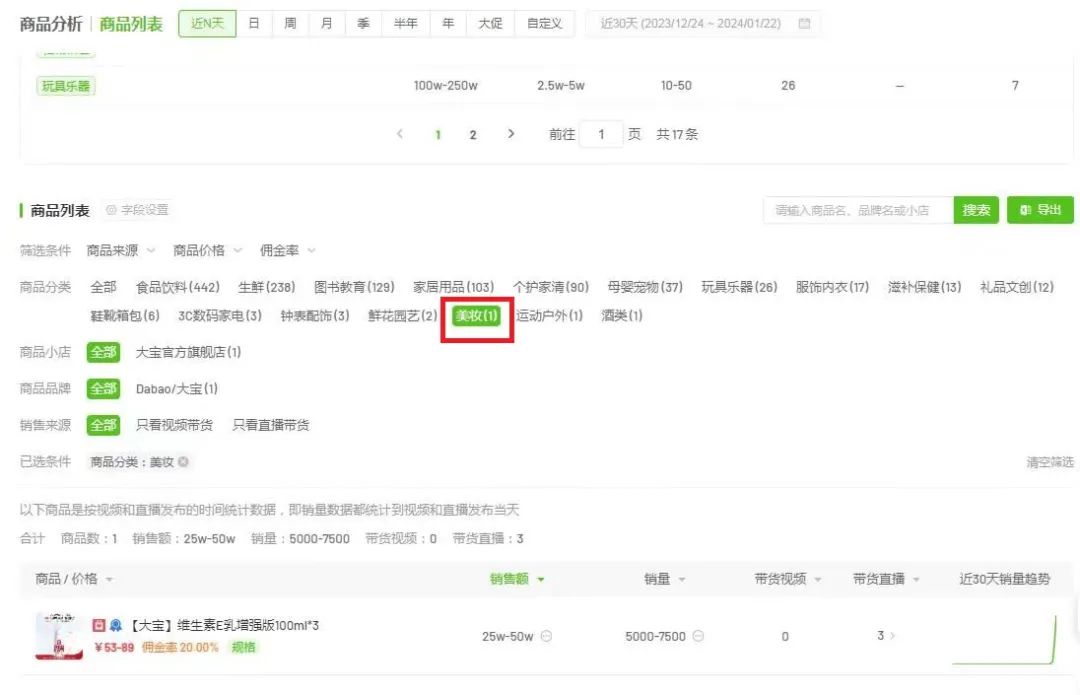Remove the 美妆 filter tag via x icon
The width and height of the screenshot is (1080, 695).
tap(183, 462)
